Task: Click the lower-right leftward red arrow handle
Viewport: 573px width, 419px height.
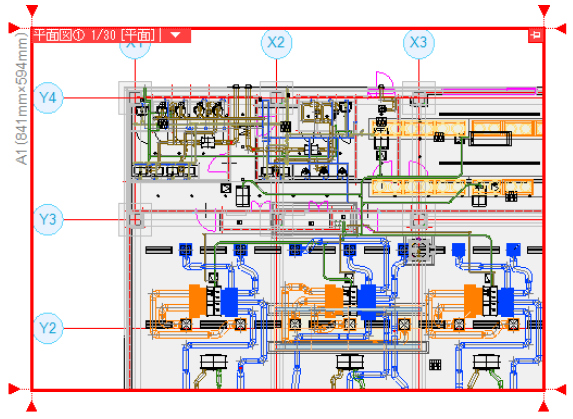Action: pyautogui.click(x=561, y=390)
